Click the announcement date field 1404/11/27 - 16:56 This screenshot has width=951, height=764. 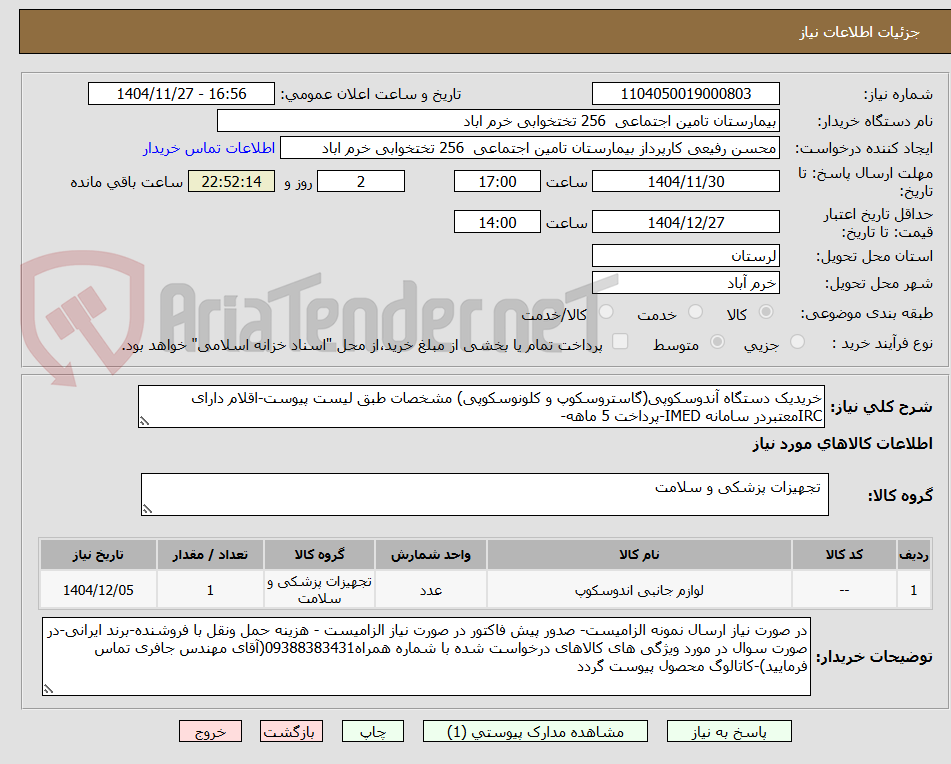tap(181, 94)
